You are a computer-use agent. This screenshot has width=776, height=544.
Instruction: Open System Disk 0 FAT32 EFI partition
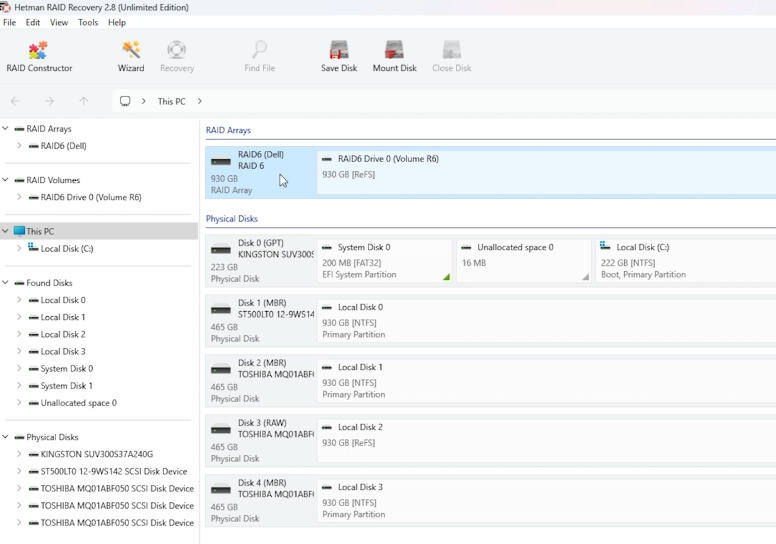tap(385, 261)
